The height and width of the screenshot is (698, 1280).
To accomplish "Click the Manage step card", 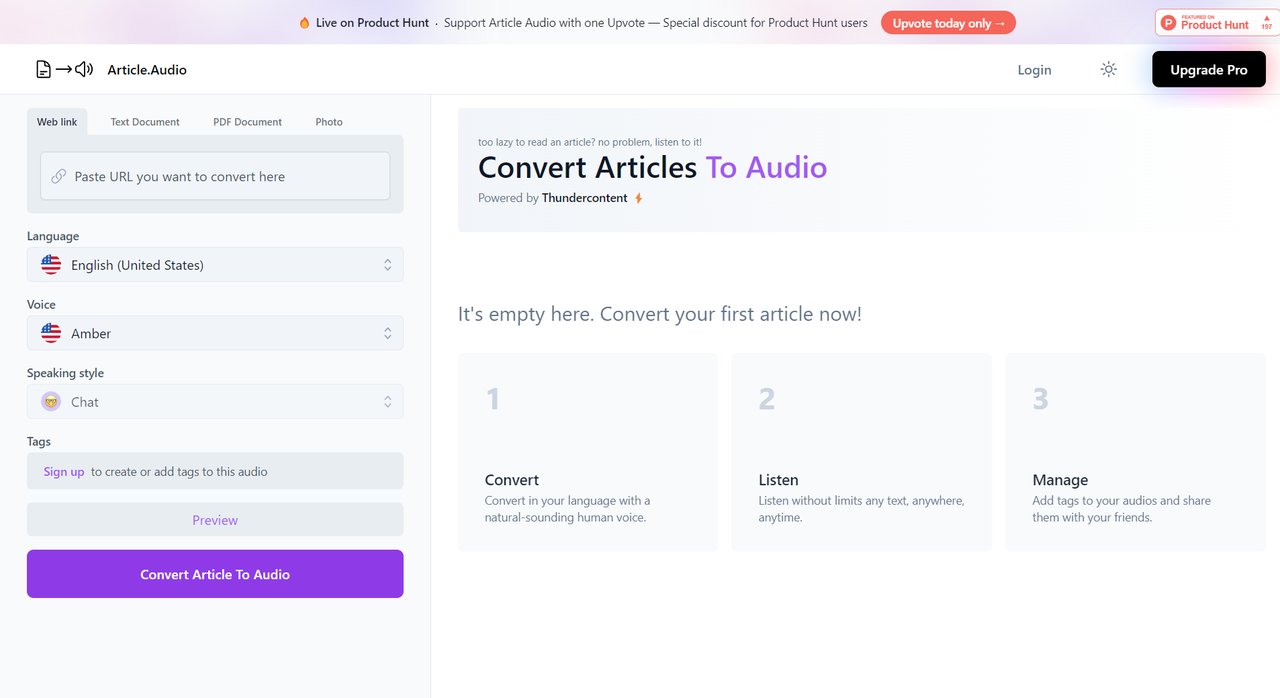I will (1135, 451).
